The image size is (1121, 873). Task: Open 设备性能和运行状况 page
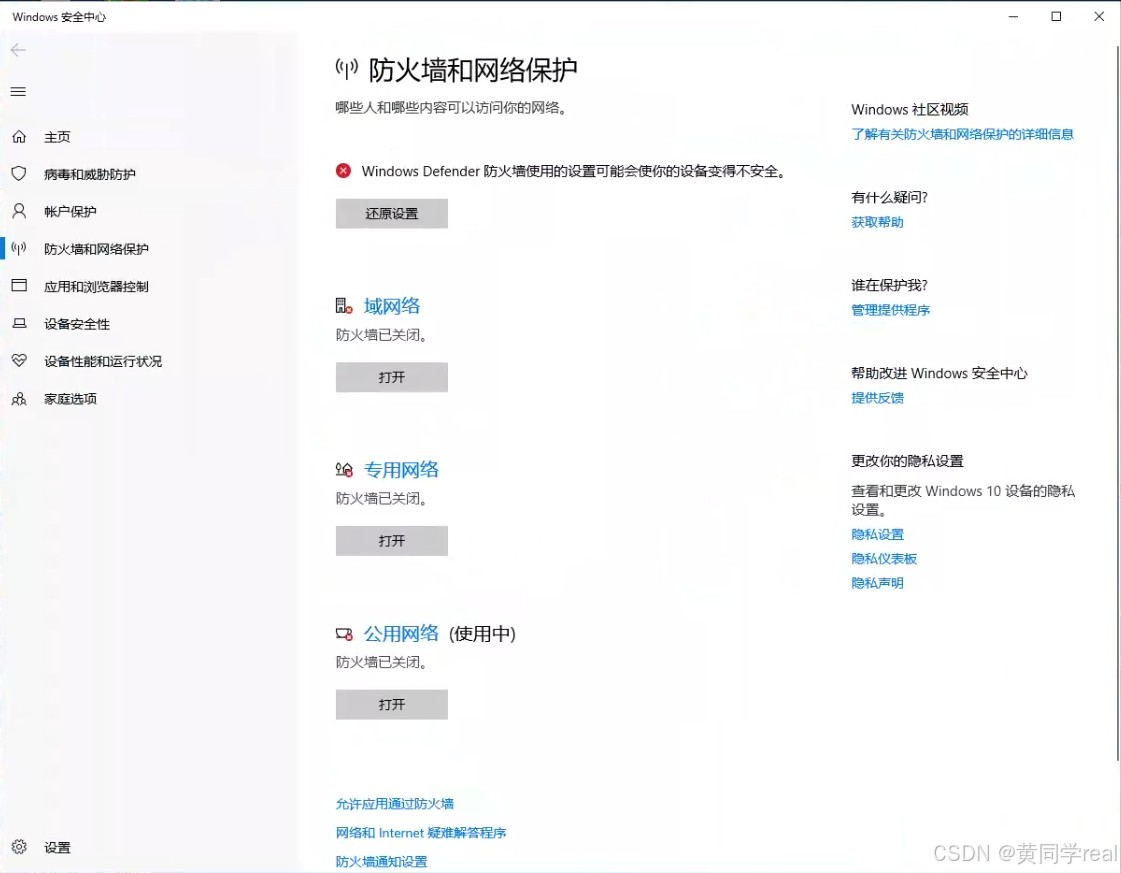tap(103, 361)
